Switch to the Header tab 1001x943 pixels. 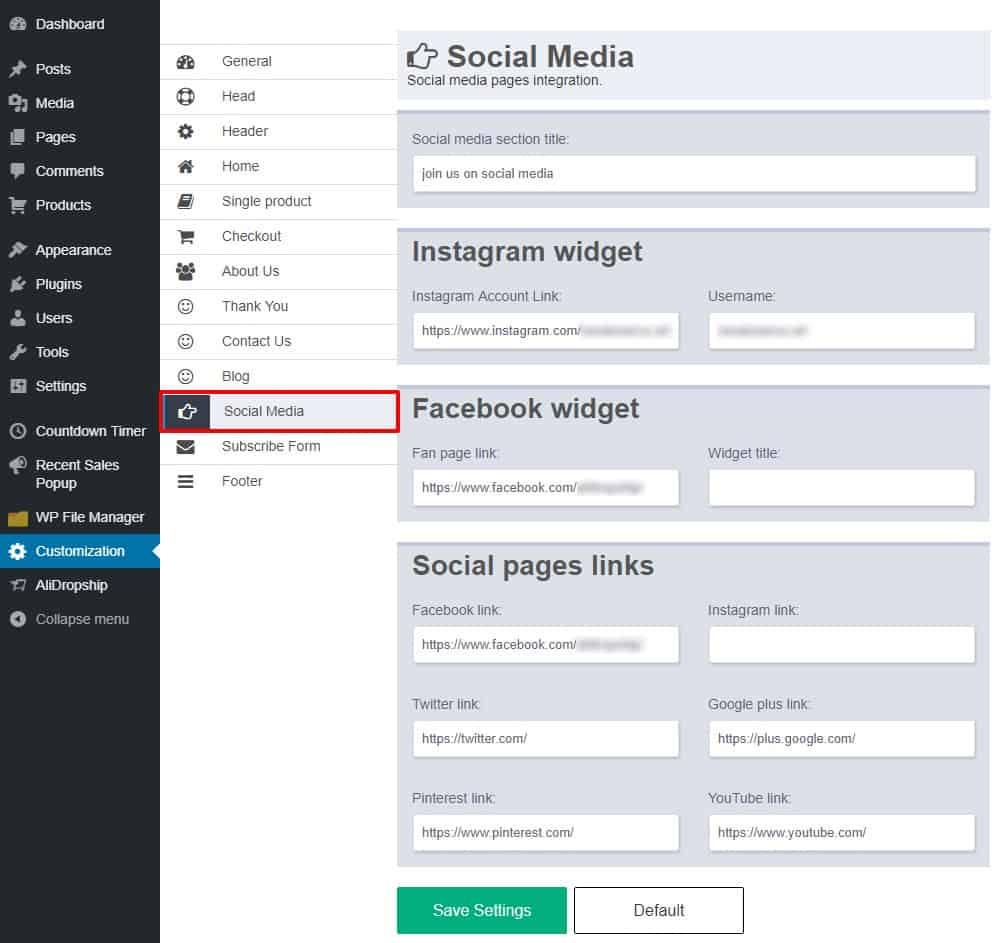click(279, 132)
